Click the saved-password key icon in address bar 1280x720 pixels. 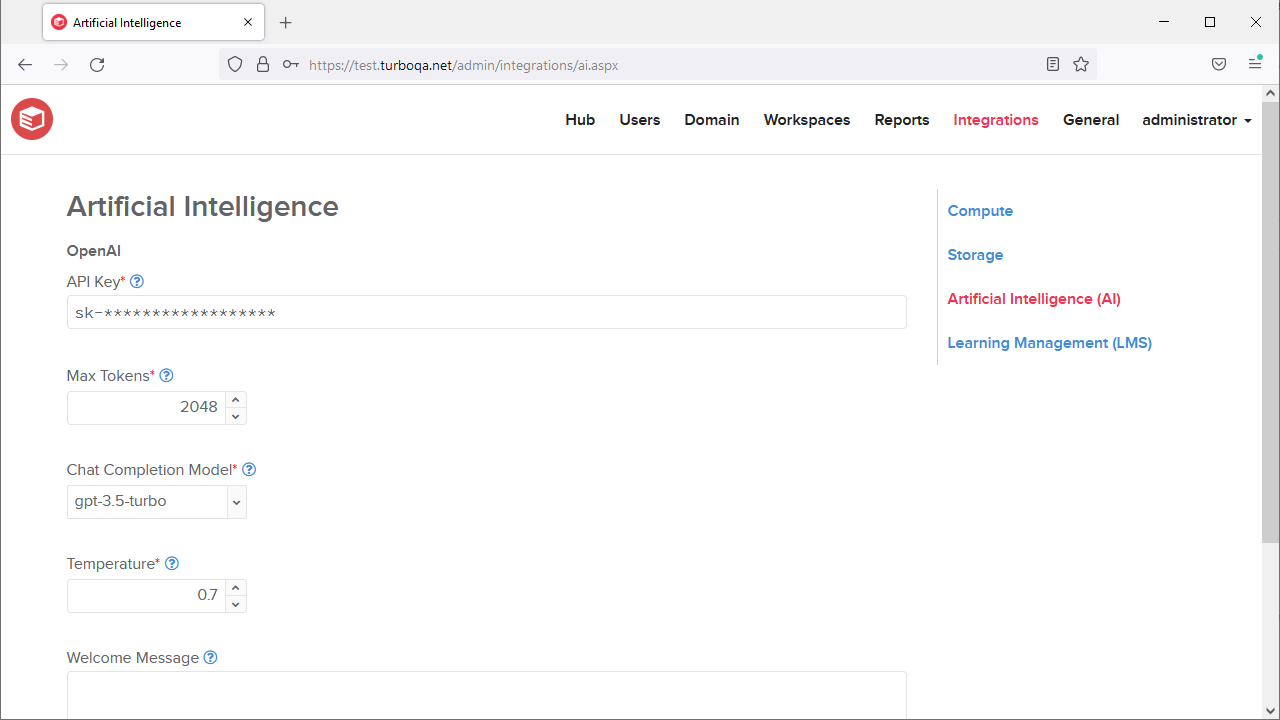pyautogui.click(x=290, y=64)
